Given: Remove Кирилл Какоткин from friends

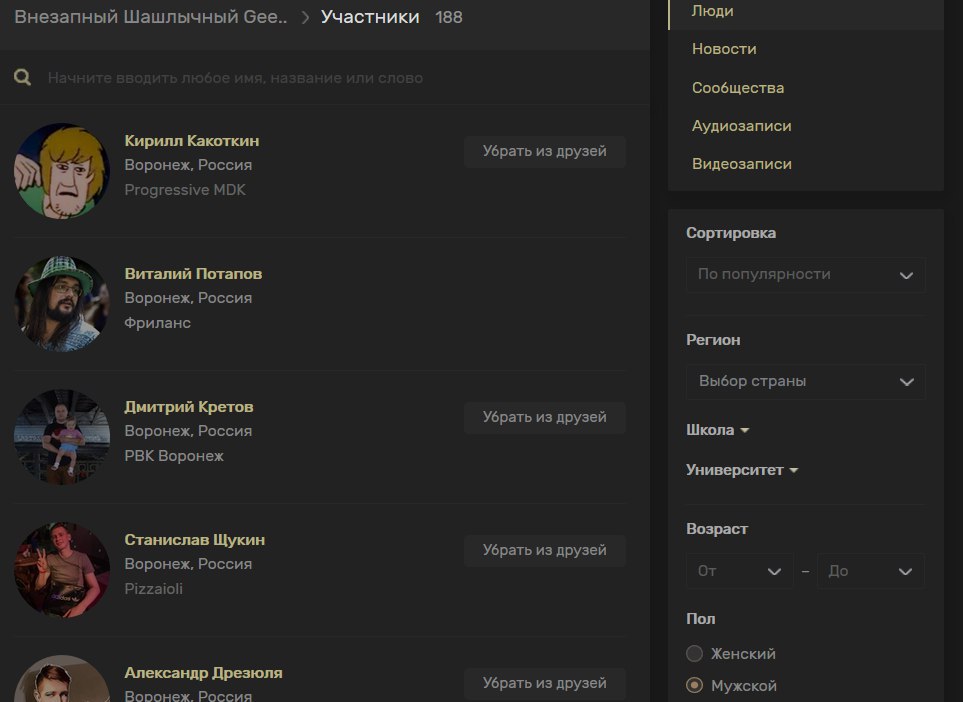Looking at the screenshot, I should pyautogui.click(x=545, y=151).
